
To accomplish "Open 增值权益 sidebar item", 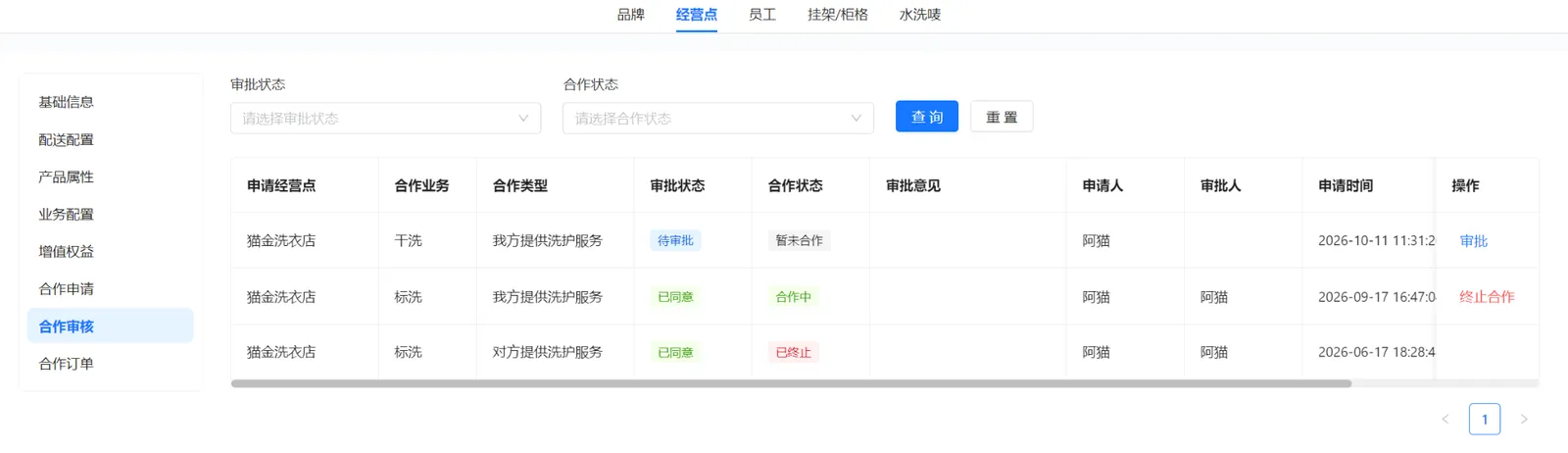I will click(110, 251).
